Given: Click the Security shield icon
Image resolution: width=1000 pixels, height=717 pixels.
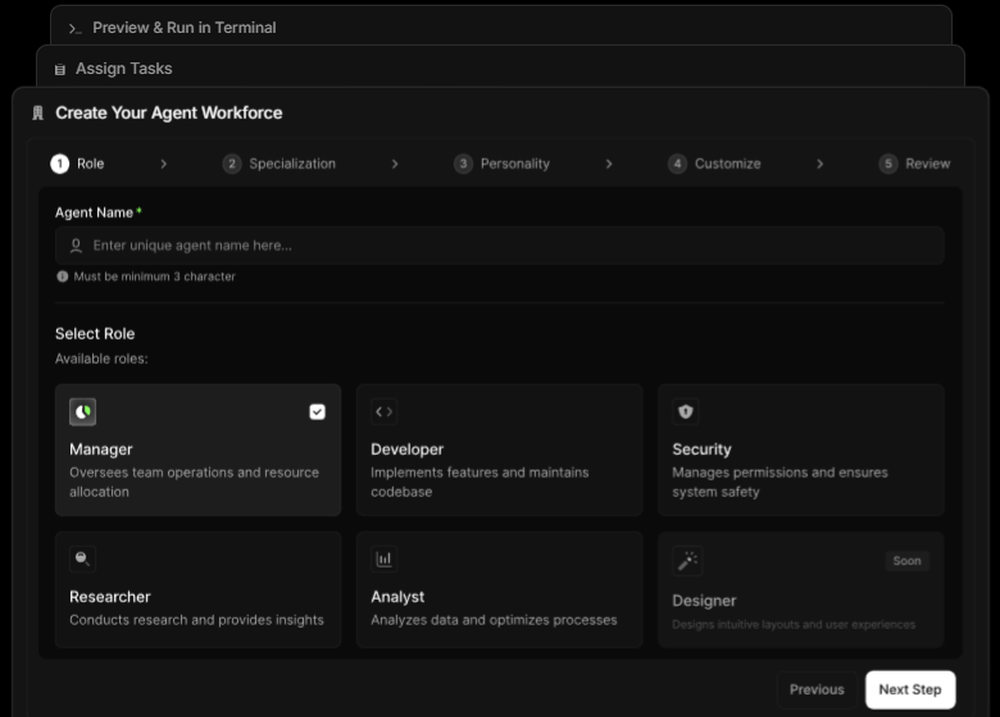Looking at the screenshot, I should click(x=686, y=411).
